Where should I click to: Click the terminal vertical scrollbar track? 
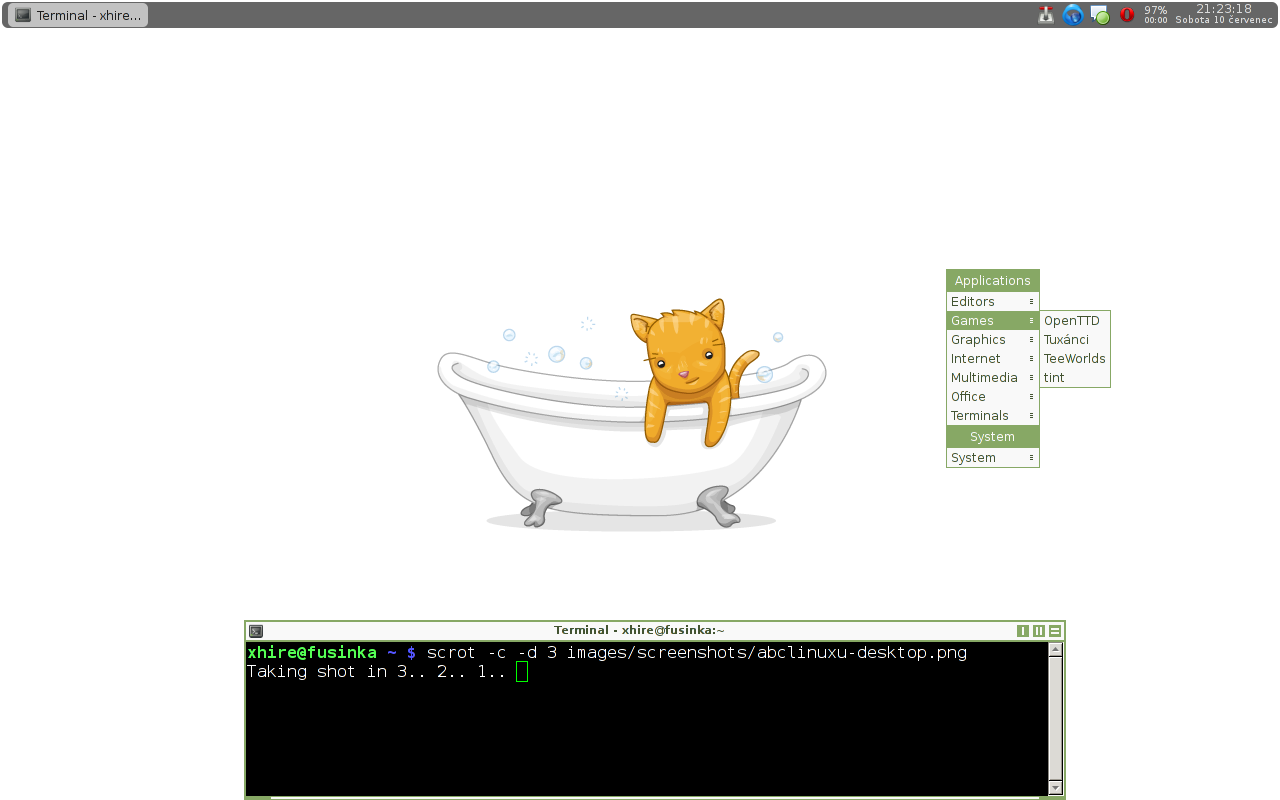point(1055,718)
